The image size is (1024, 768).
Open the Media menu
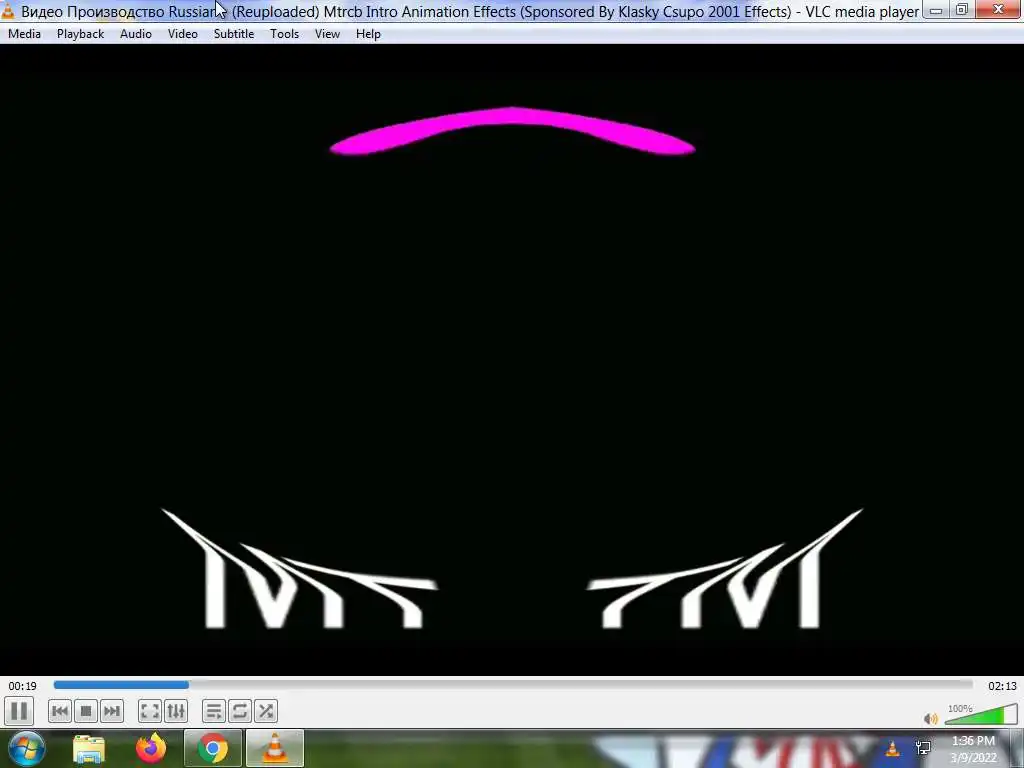24,34
